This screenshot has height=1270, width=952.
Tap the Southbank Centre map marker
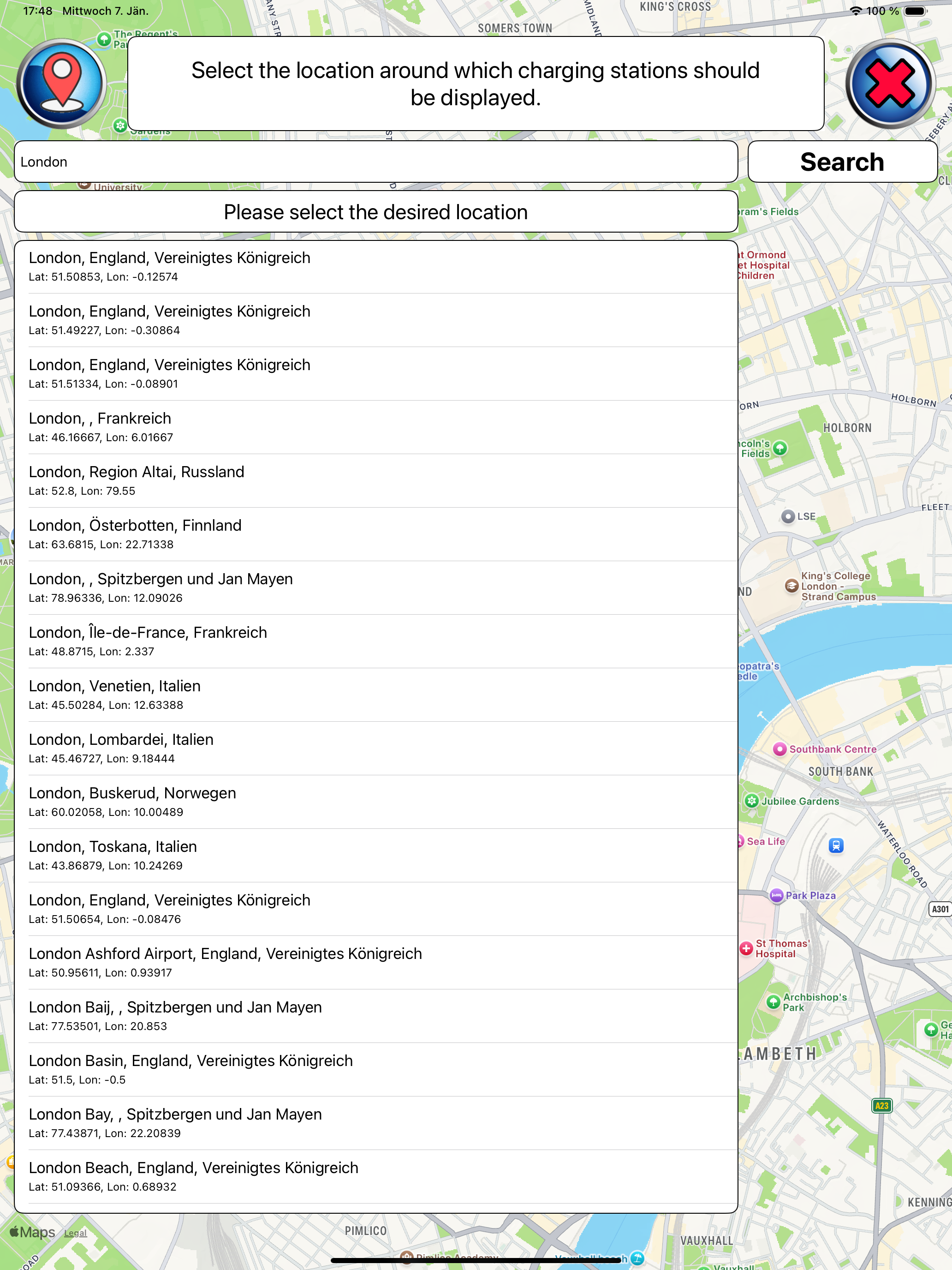point(779,749)
